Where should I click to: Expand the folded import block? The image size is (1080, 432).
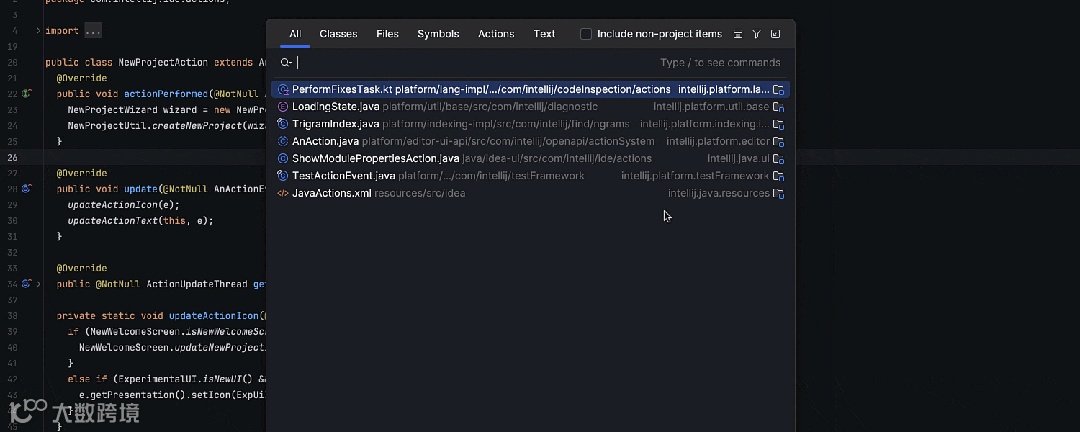click(39, 31)
